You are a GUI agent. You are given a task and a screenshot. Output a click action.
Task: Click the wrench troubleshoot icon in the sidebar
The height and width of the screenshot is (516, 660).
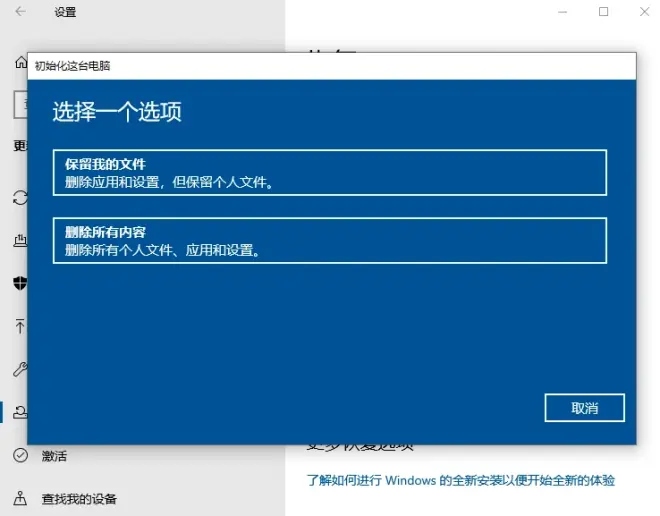[x=20, y=369]
